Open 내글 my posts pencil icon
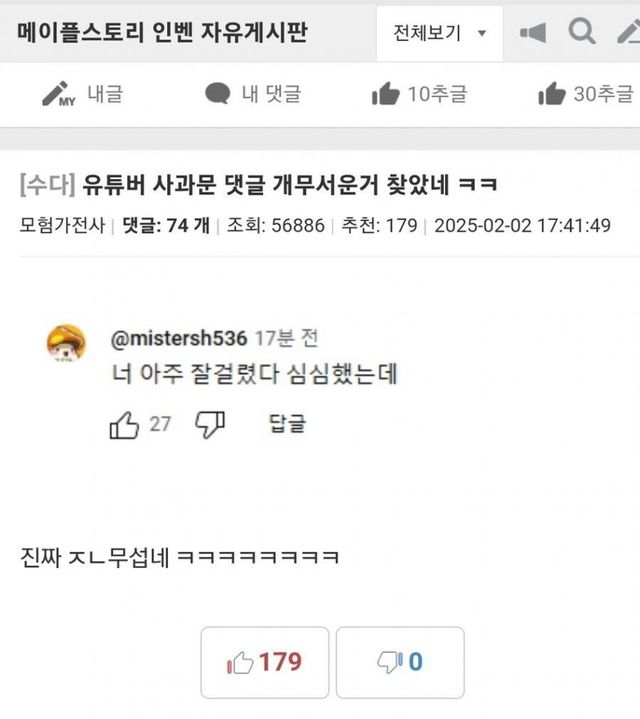 (59, 94)
